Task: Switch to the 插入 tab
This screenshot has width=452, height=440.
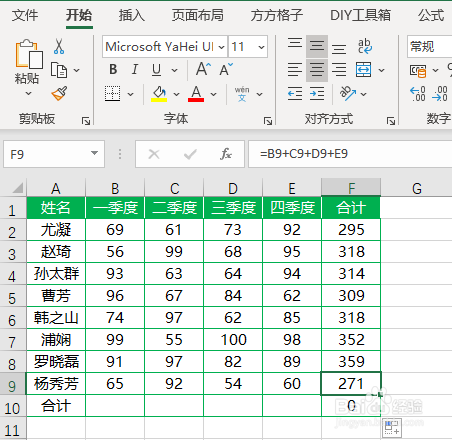Action: click(x=132, y=15)
